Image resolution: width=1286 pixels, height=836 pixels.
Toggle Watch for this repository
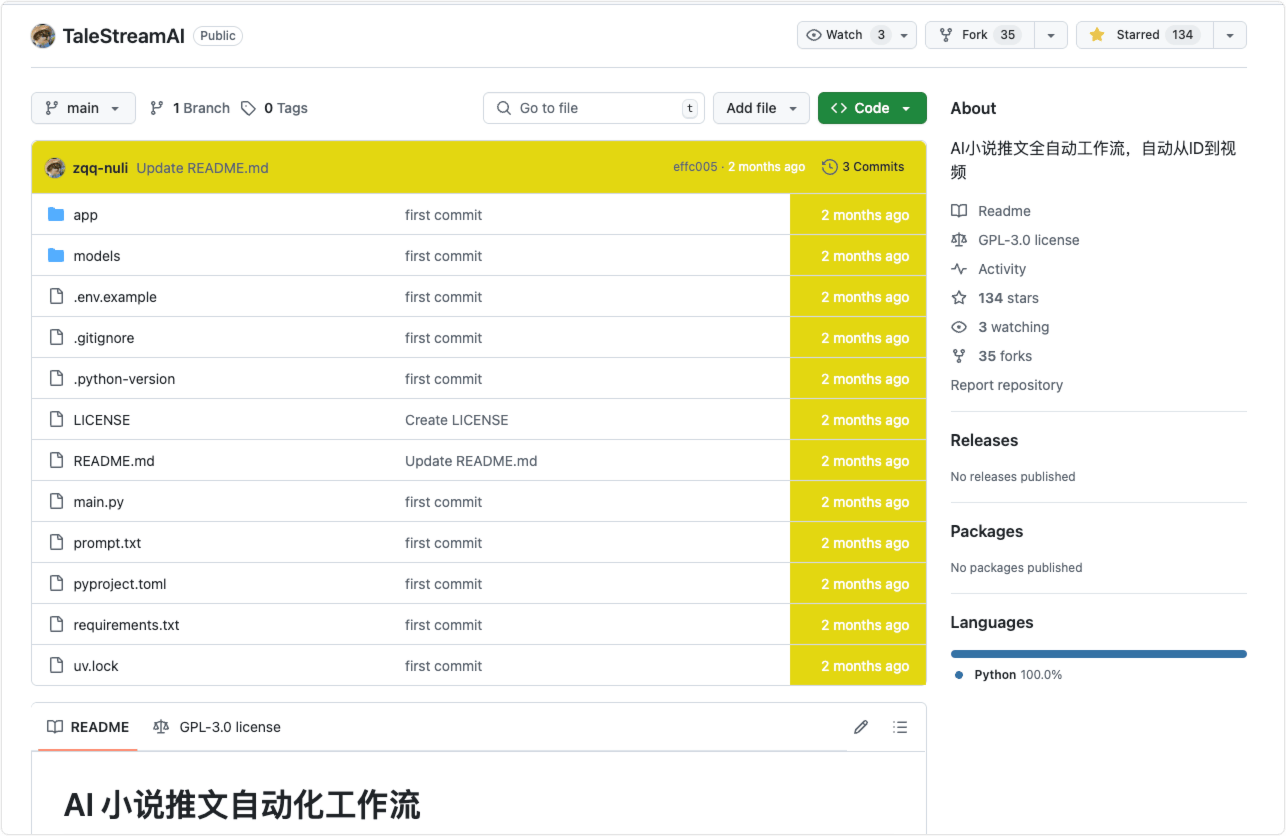click(845, 35)
